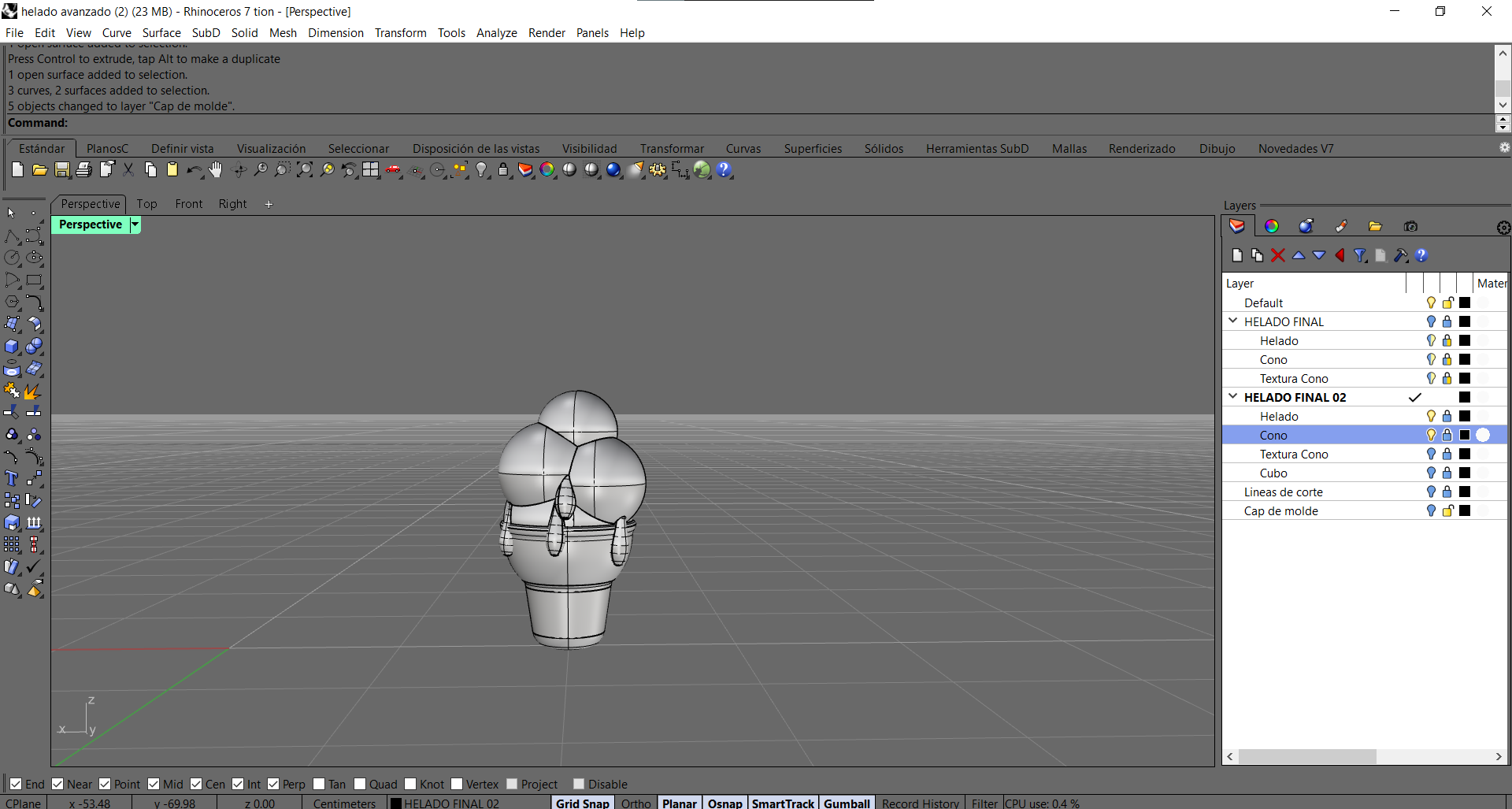Open the File menu
The image size is (1512, 809).
[x=14, y=32]
